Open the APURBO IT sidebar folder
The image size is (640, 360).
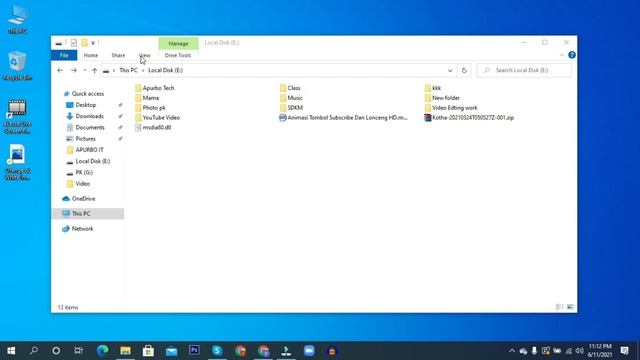click(x=89, y=150)
